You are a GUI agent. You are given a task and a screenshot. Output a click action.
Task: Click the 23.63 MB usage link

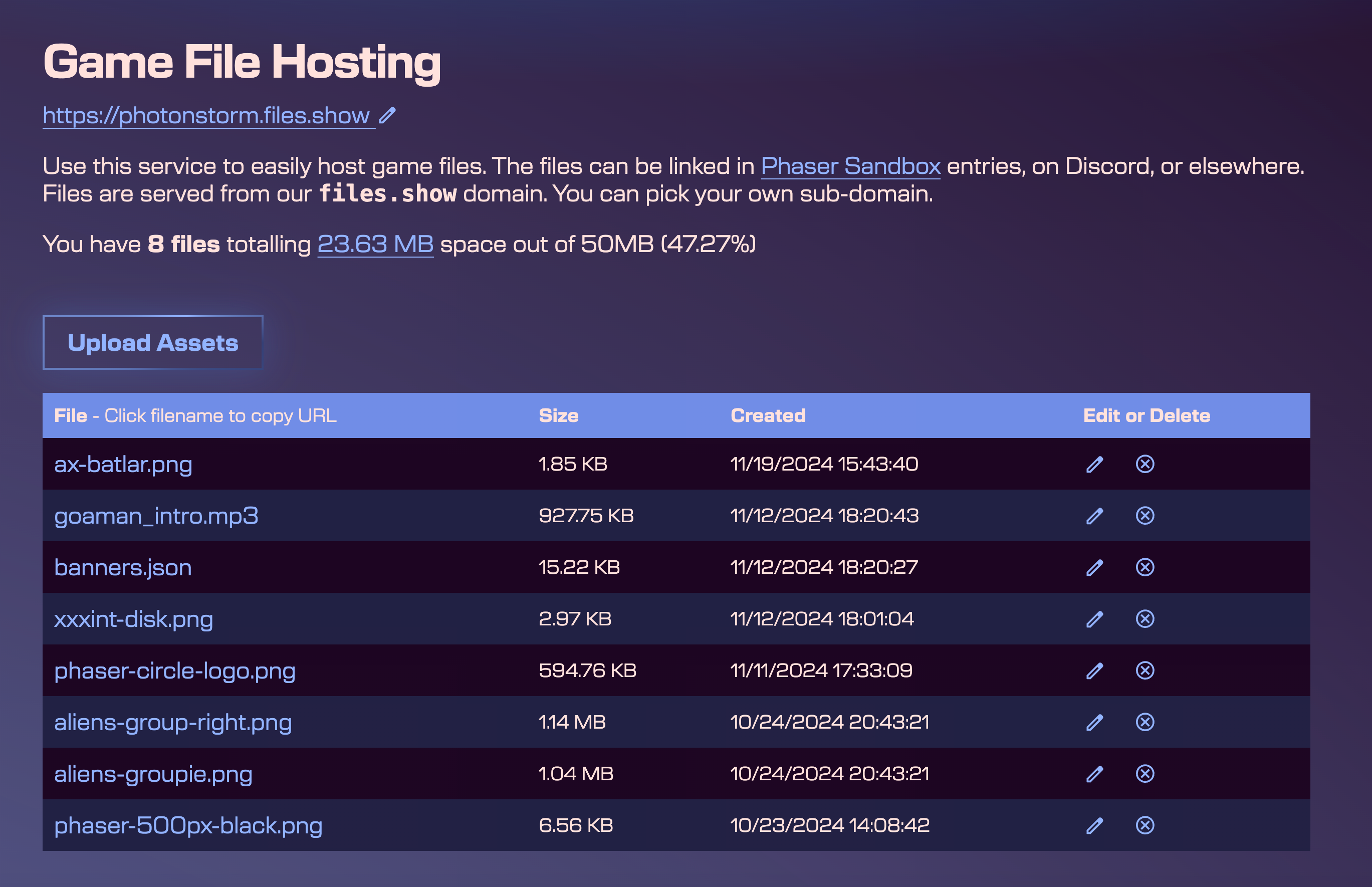pos(375,244)
